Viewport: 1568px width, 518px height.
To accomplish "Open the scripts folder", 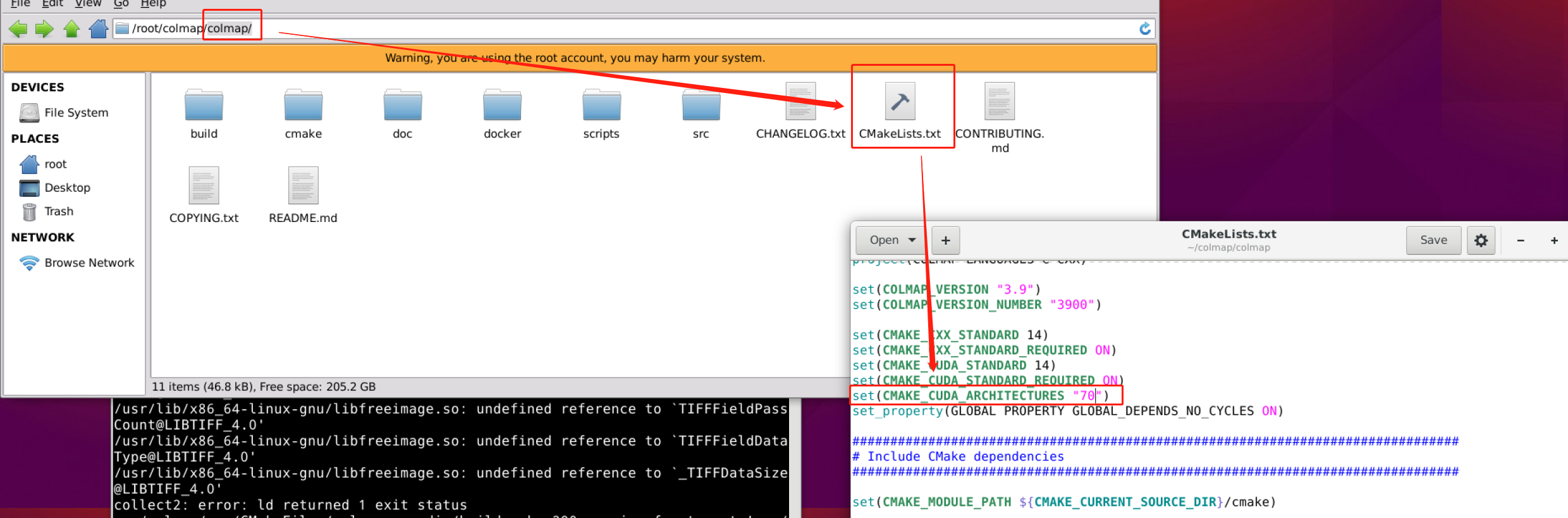I will 601,114.
